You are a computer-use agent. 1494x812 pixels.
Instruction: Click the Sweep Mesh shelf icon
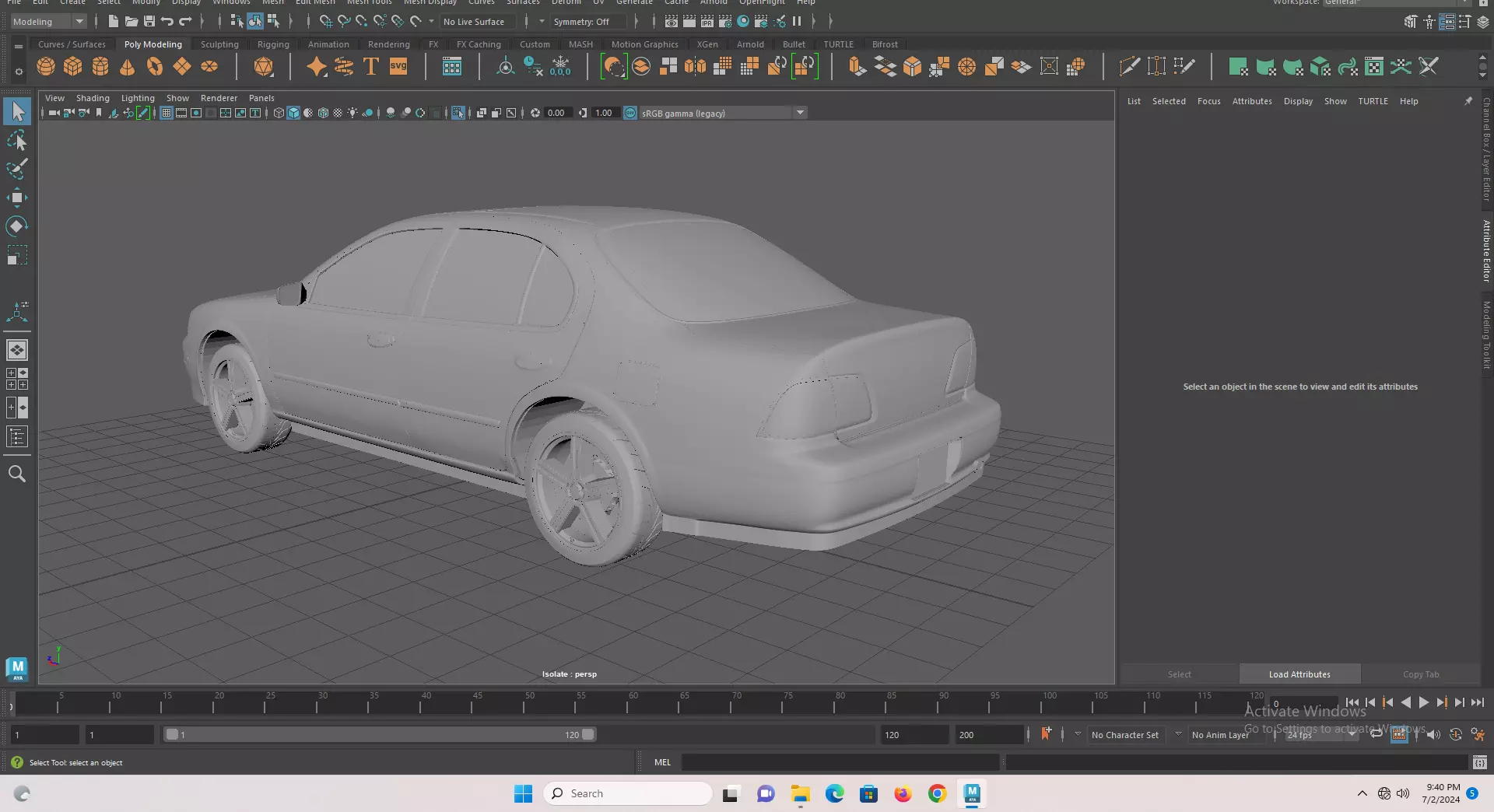point(344,67)
